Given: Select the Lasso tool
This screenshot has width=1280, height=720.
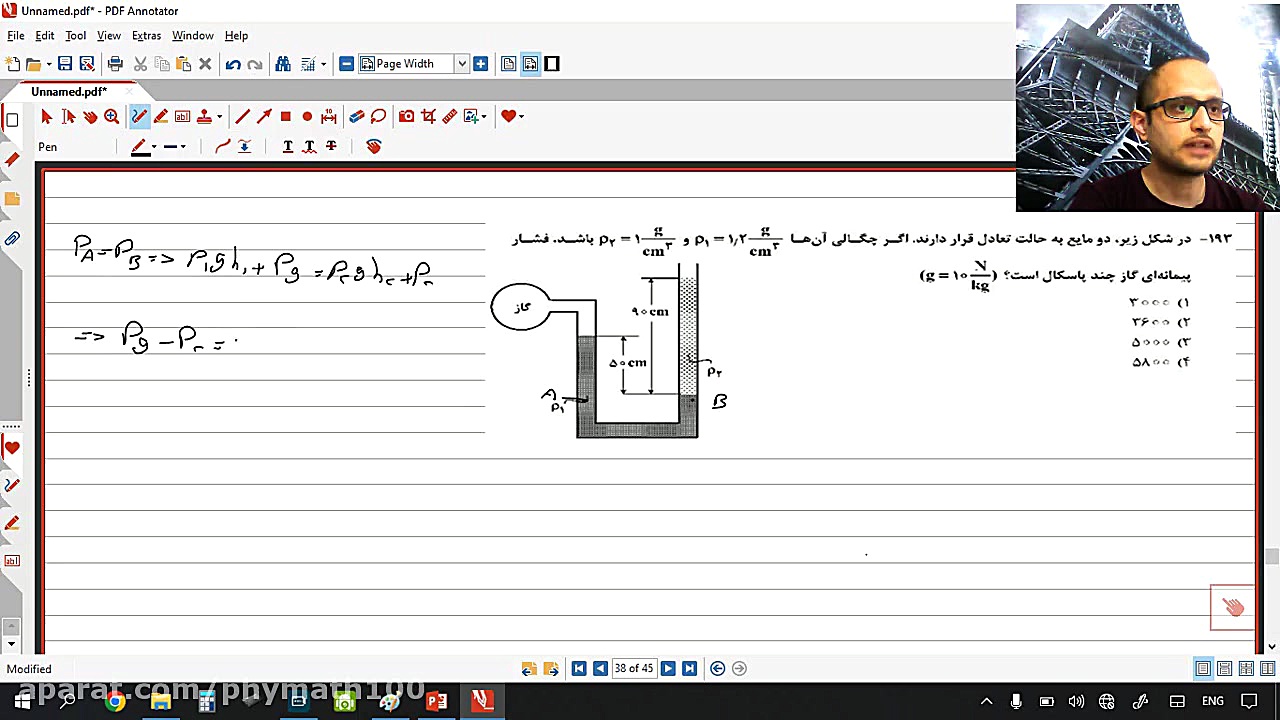Looking at the screenshot, I should point(378,117).
